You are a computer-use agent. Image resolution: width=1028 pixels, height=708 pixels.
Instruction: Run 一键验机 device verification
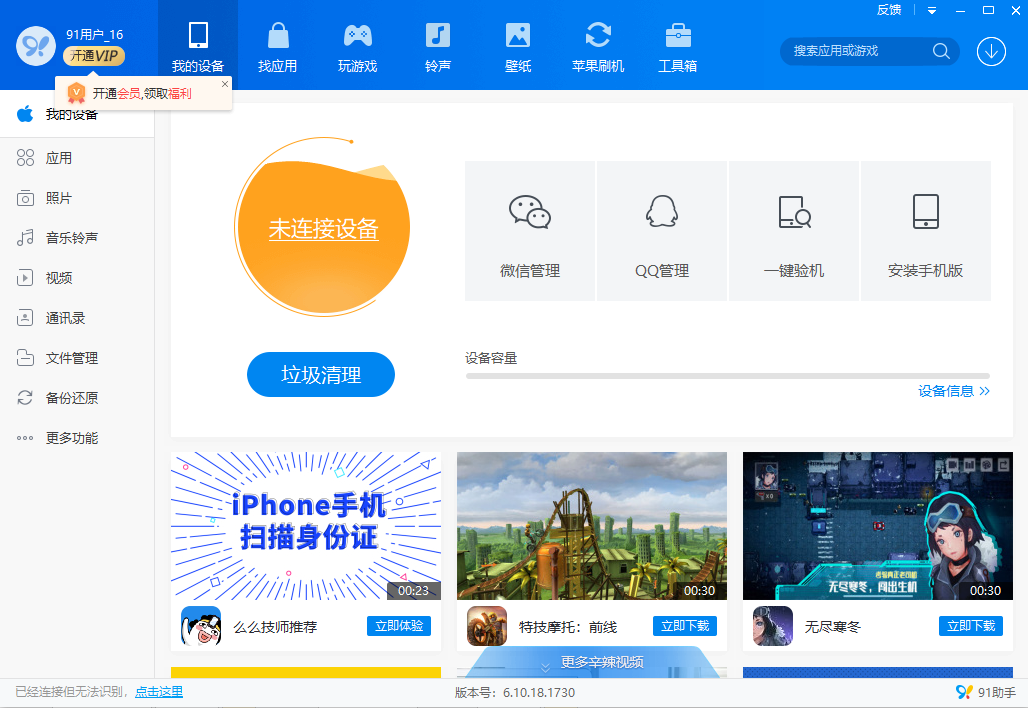coord(793,230)
